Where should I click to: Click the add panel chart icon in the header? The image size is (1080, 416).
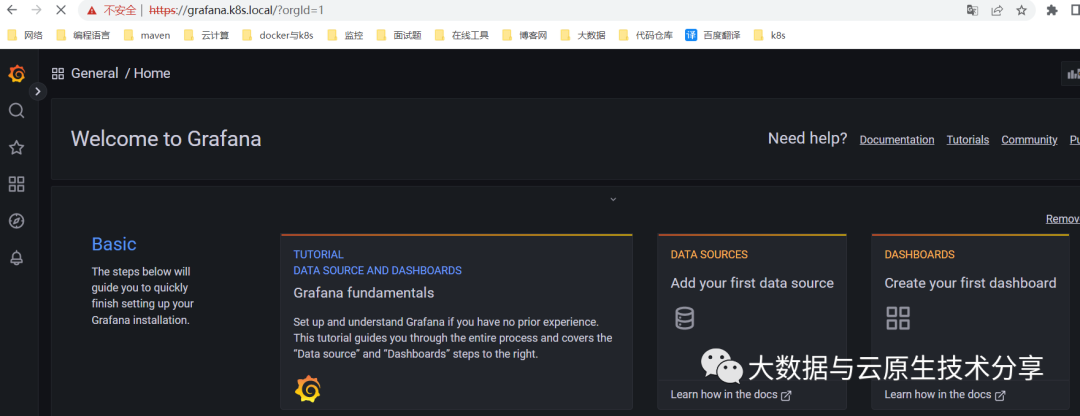(1072, 74)
